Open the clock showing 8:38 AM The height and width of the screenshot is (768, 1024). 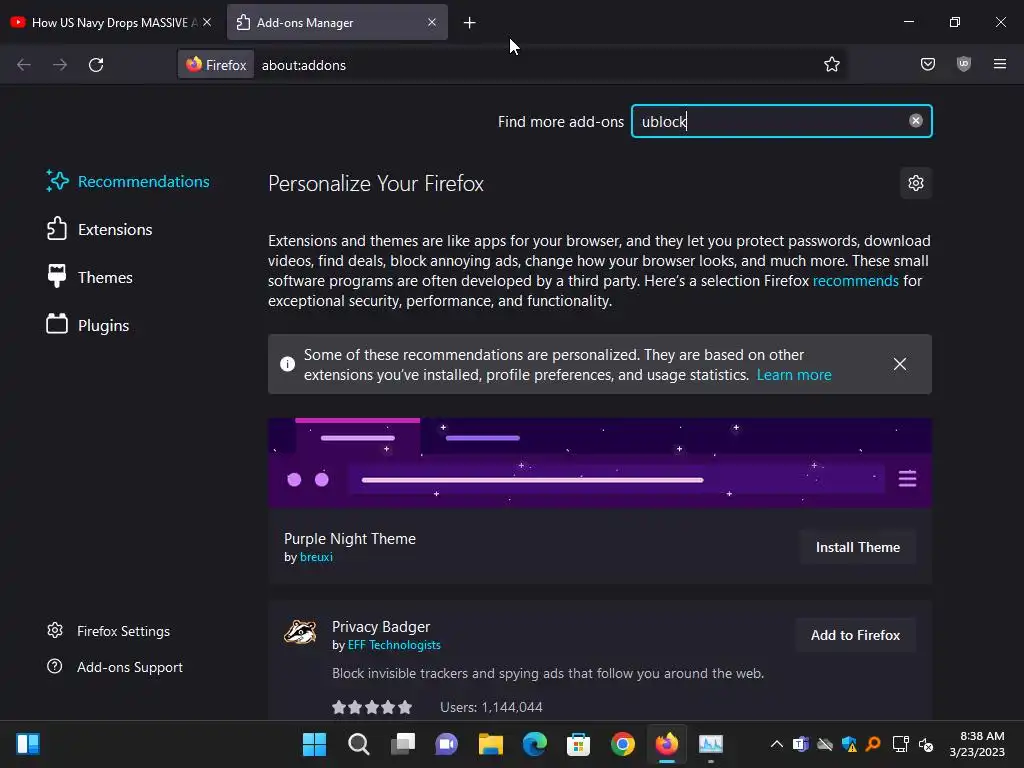tap(978, 744)
